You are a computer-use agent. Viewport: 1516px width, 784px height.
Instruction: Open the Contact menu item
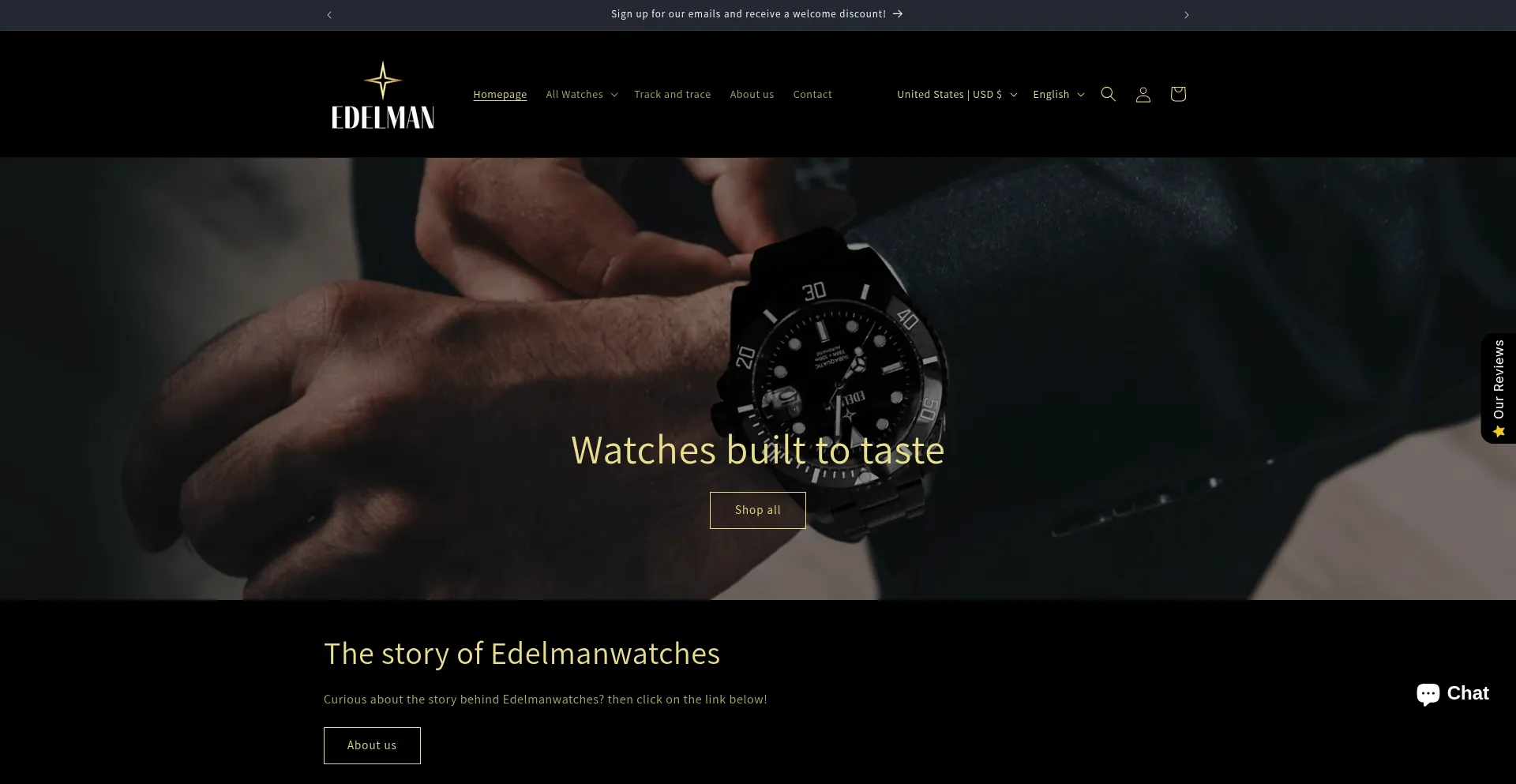pyautogui.click(x=812, y=94)
